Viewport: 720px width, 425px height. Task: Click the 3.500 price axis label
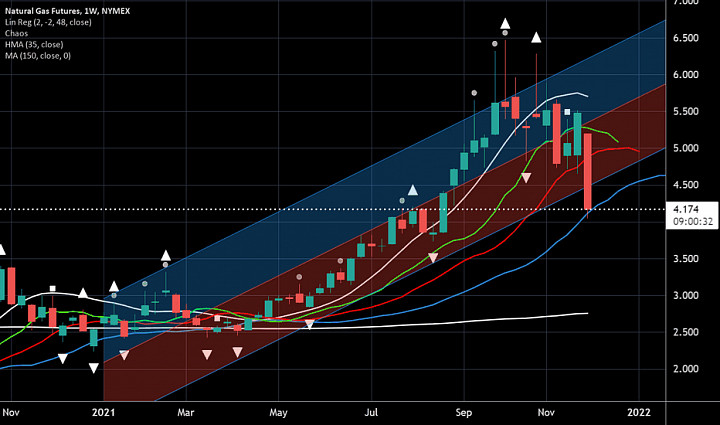click(x=686, y=259)
